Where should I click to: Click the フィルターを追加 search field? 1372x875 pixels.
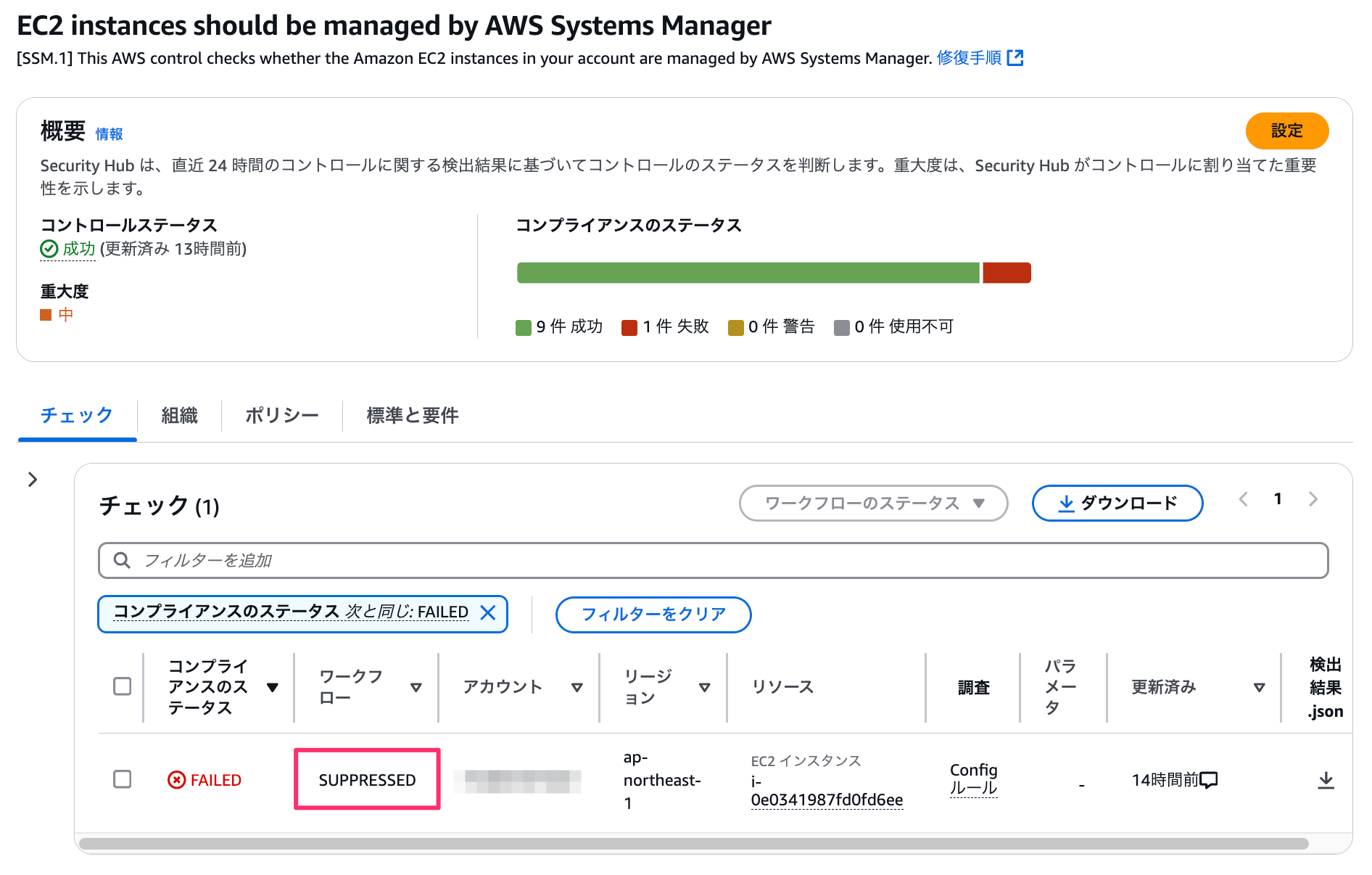[714, 560]
